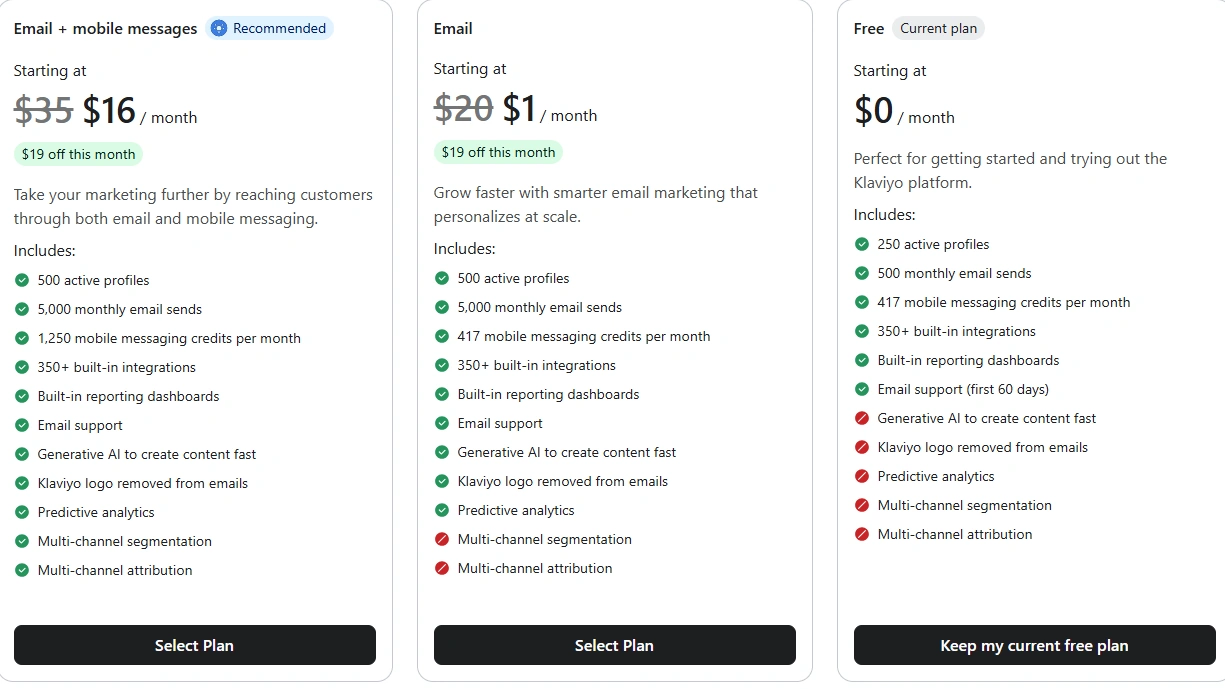Image resolution: width=1225 pixels, height=689 pixels.
Task: Click check beside 350+ built-in integrations in Free plan
Action: 862,331
